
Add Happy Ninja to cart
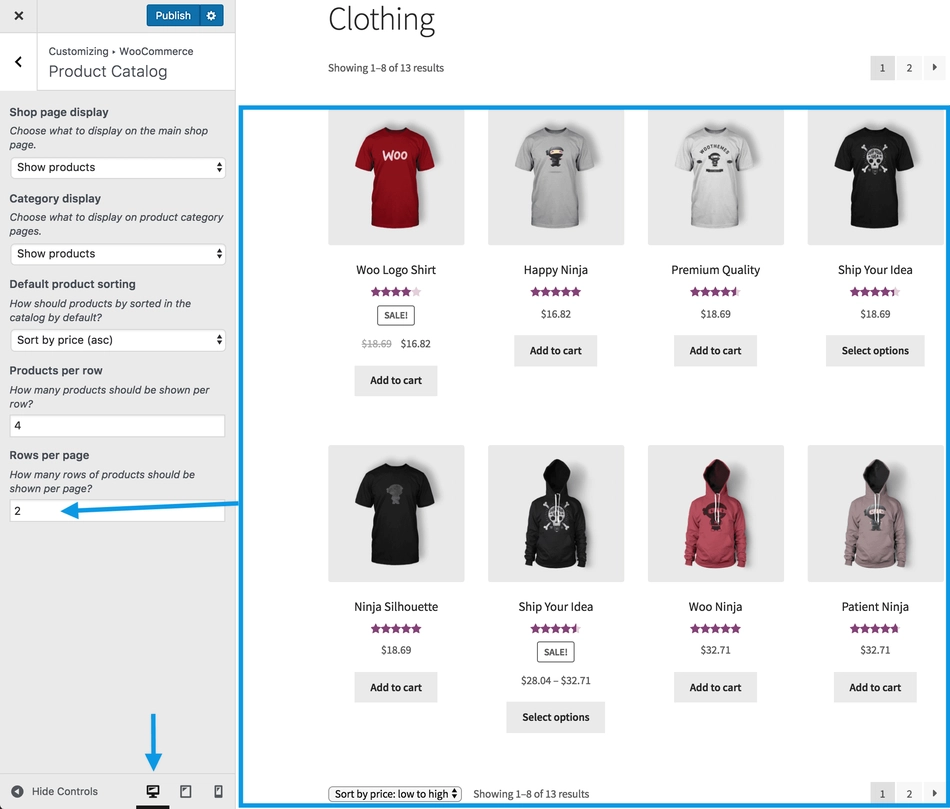[x=556, y=351]
